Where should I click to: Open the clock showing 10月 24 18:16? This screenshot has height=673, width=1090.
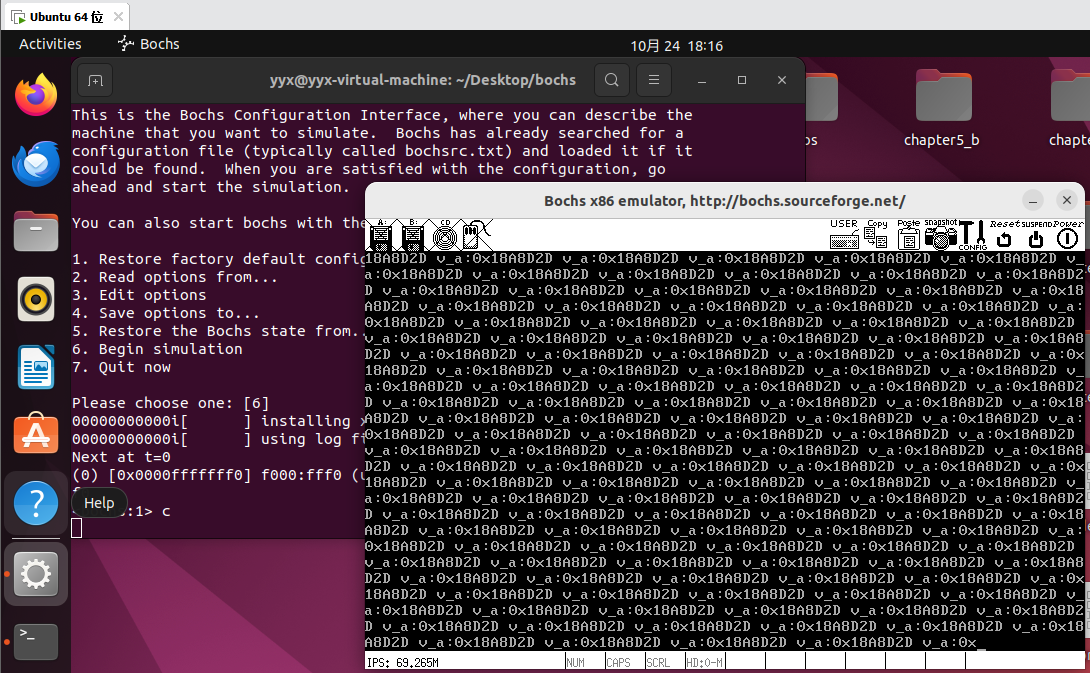[676, 46]
